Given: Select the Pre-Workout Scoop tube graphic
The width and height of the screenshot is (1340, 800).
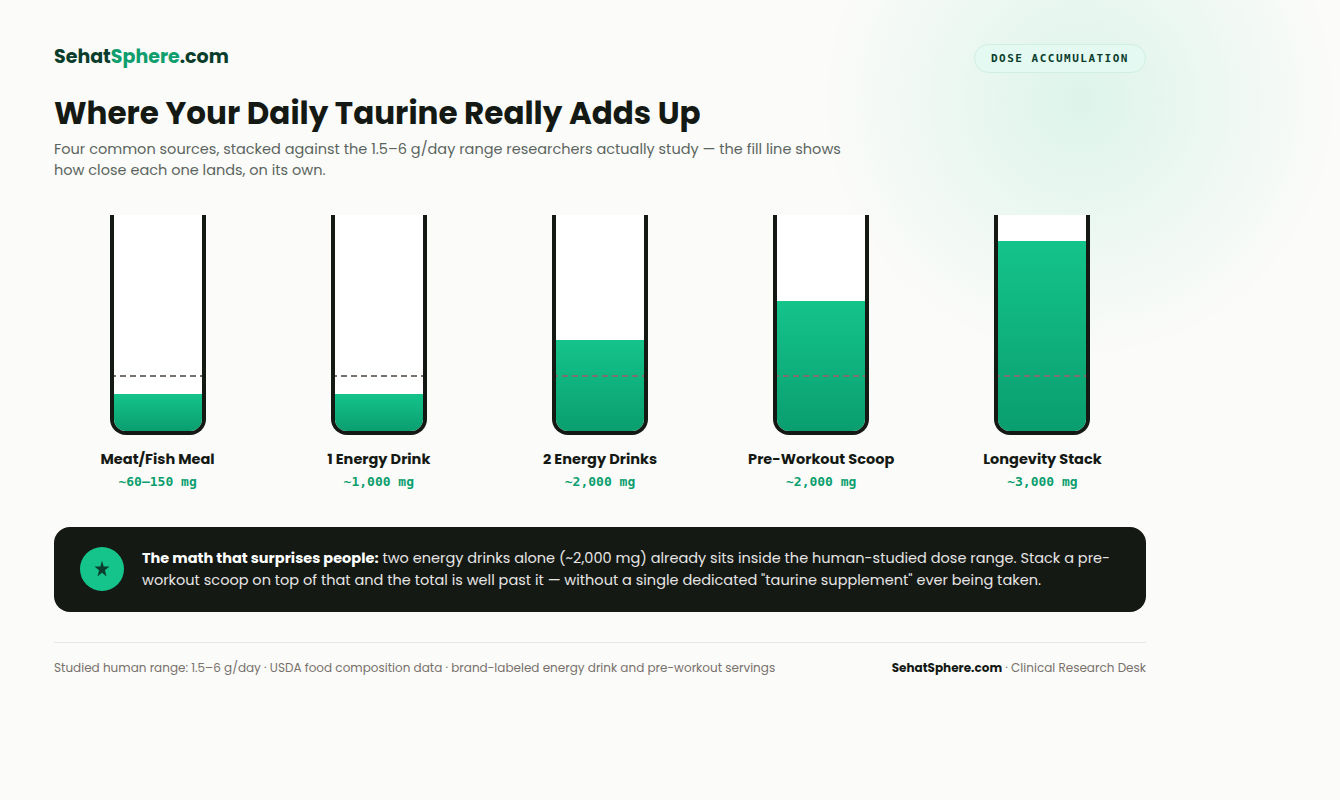Looking at the screenshot, I should coord(821,324).
